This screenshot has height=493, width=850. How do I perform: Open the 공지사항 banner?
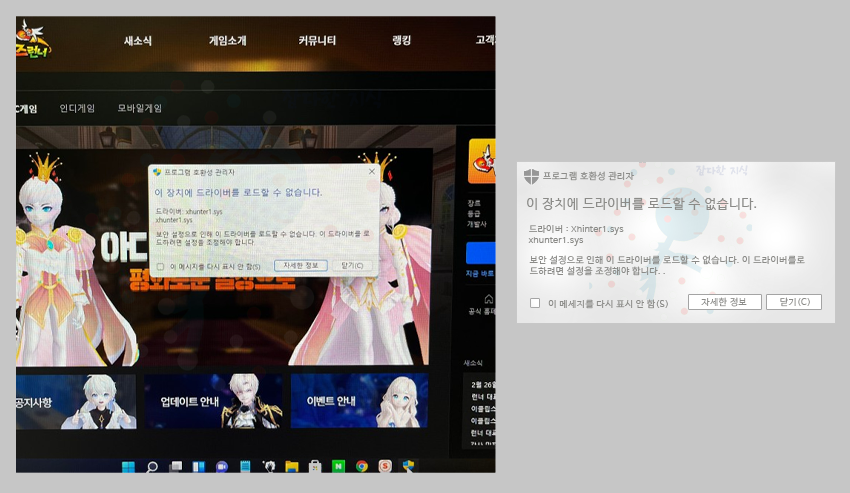[x=76, y=401]
